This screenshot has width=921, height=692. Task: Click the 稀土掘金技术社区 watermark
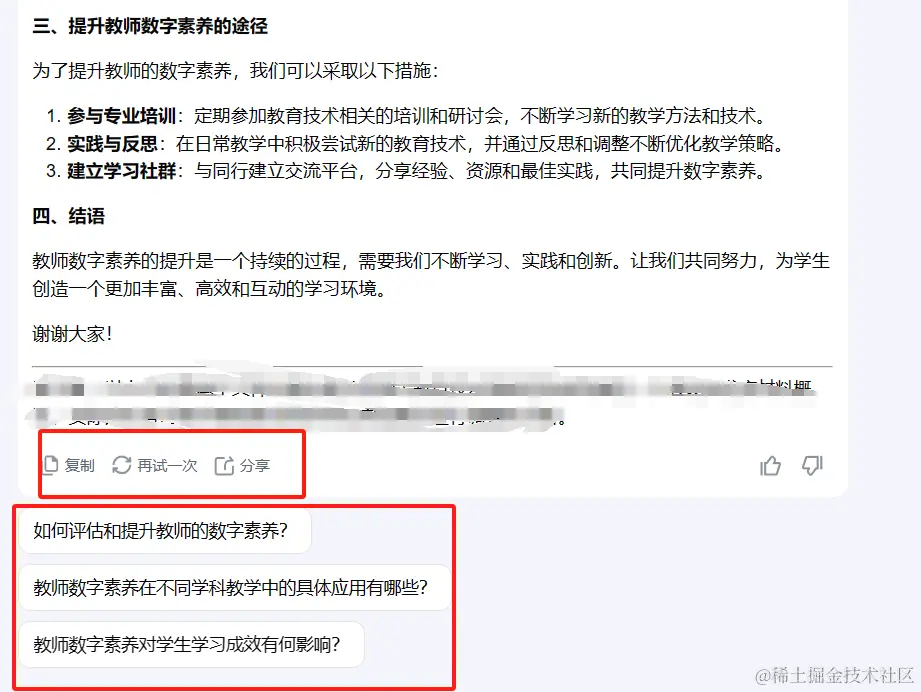coord(834,676)
